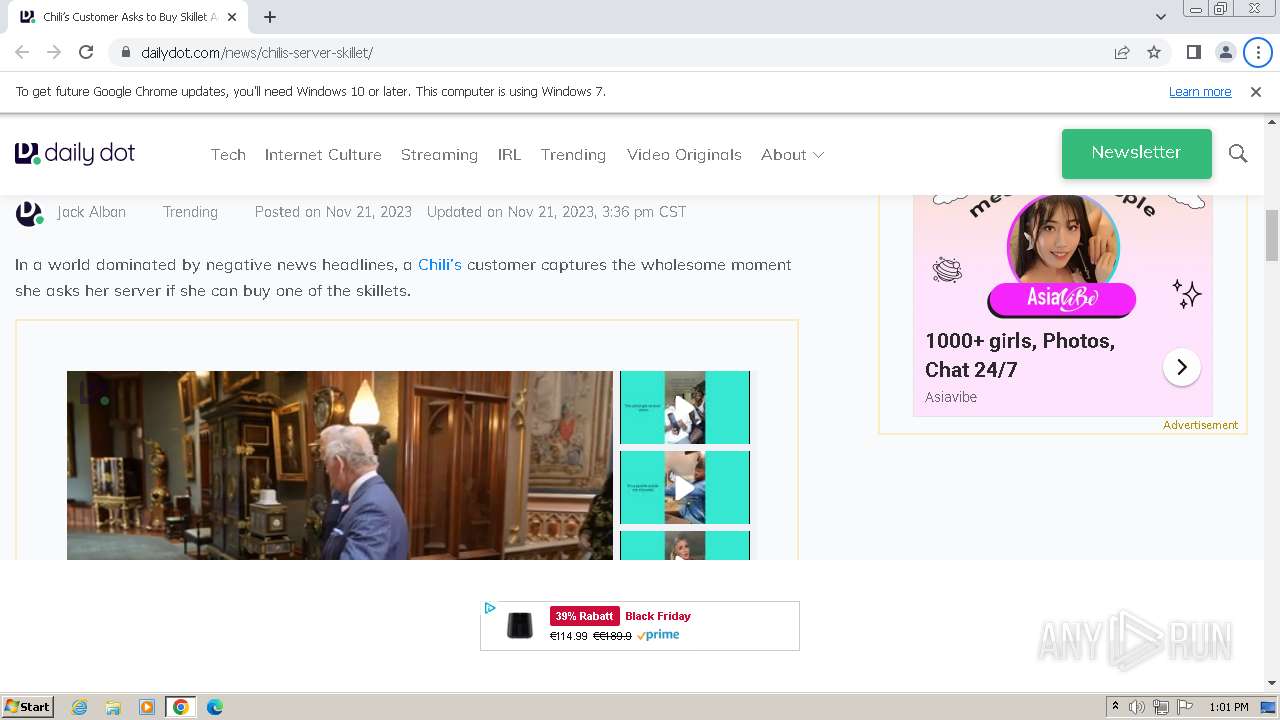
Task: Open the Chrome three-dot menu
Action: click(1258, 52)
